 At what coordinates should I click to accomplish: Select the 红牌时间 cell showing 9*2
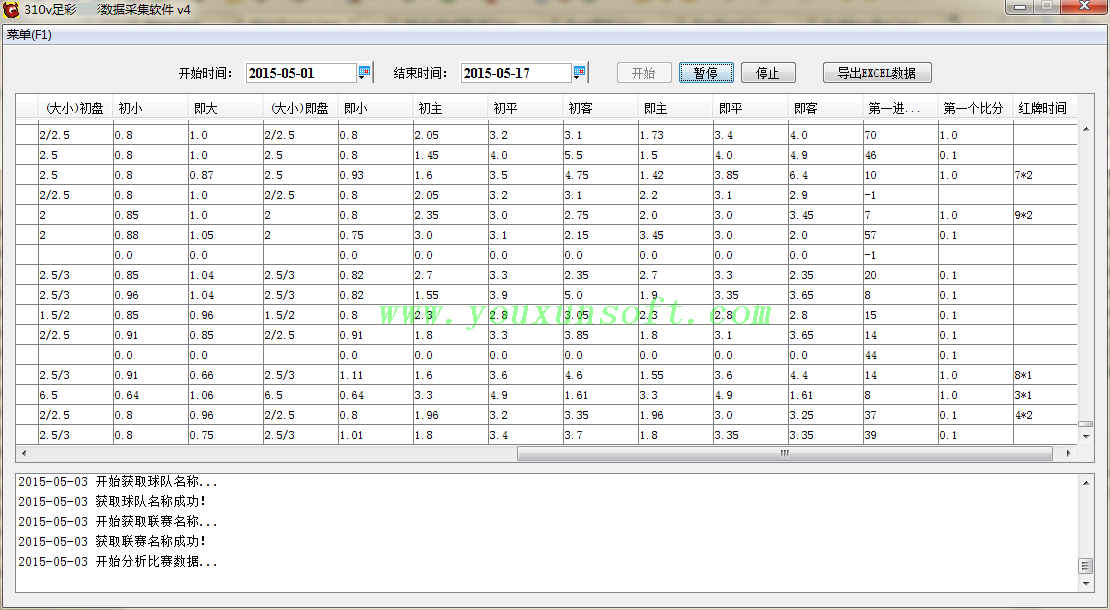coord(1045,215)
